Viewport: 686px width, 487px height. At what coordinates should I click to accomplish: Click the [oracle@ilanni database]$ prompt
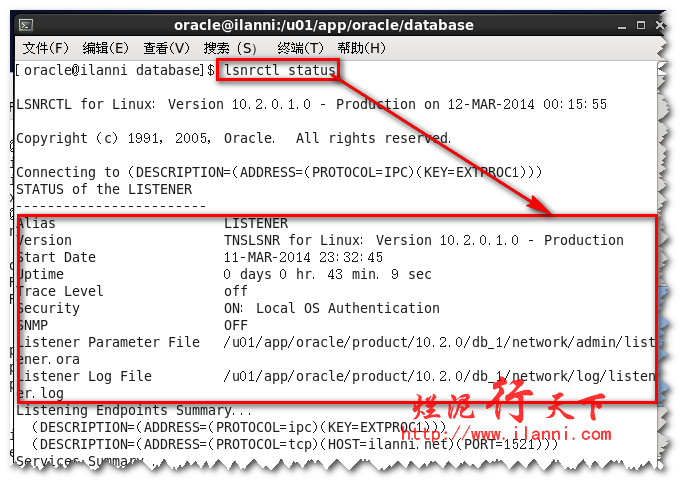coord(111,71)
